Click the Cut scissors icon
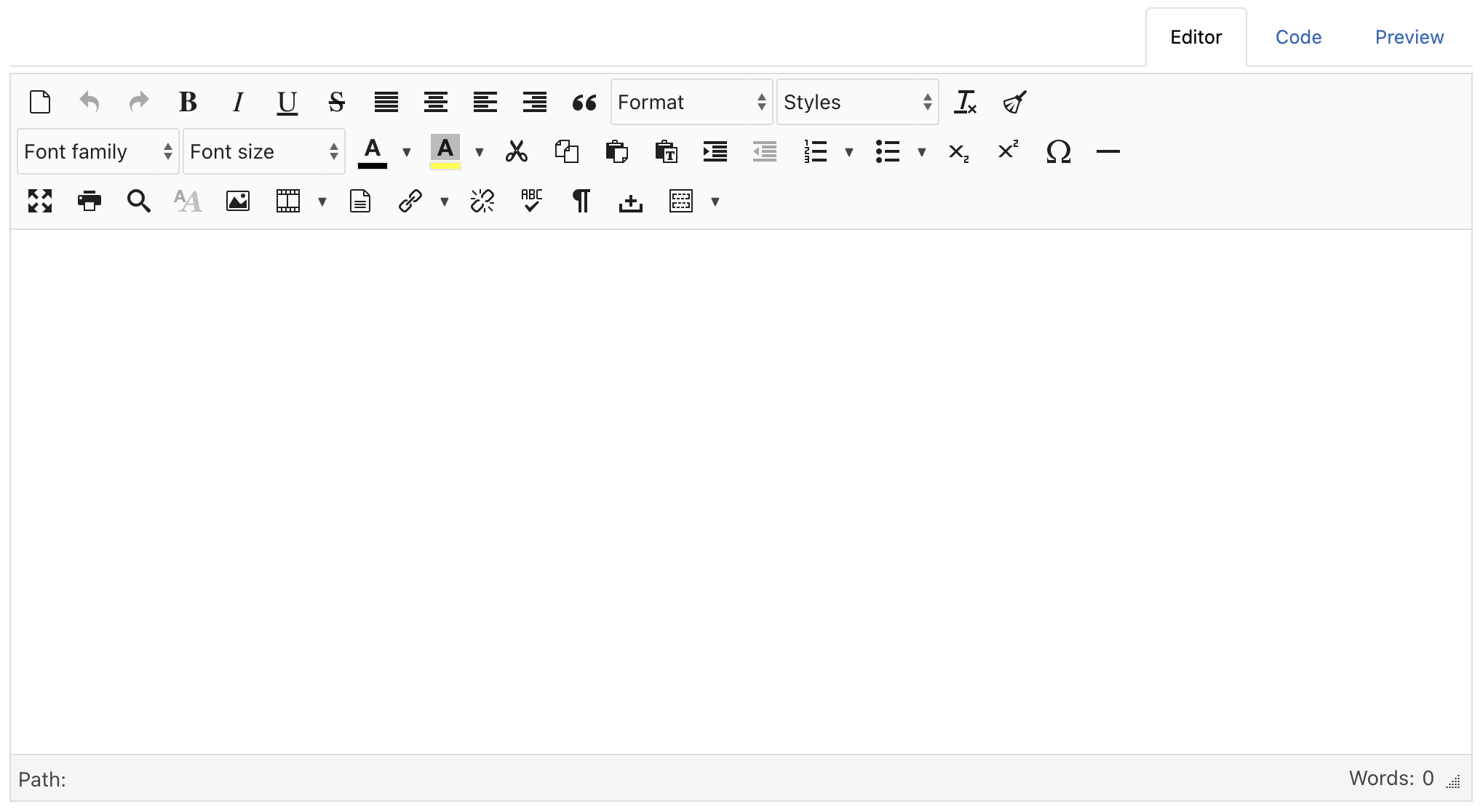1483x812 pixels. [517, 152]
